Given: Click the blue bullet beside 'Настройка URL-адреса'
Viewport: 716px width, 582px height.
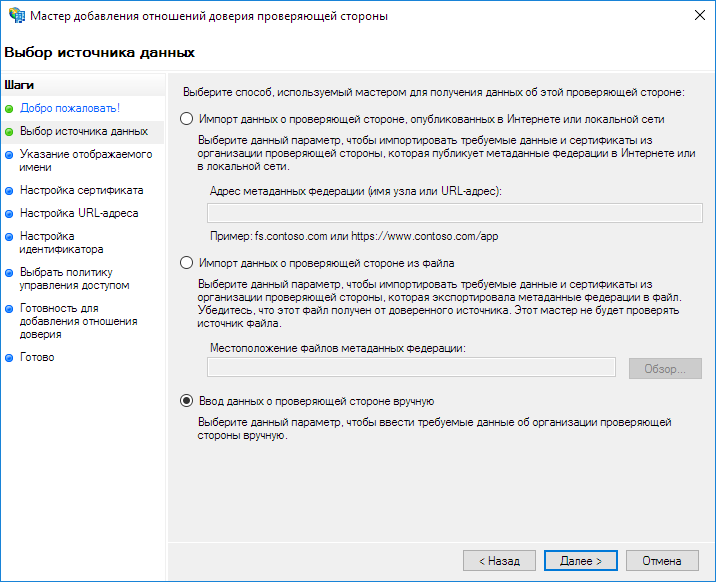Looking at the screenshot, I should point(9,214).
